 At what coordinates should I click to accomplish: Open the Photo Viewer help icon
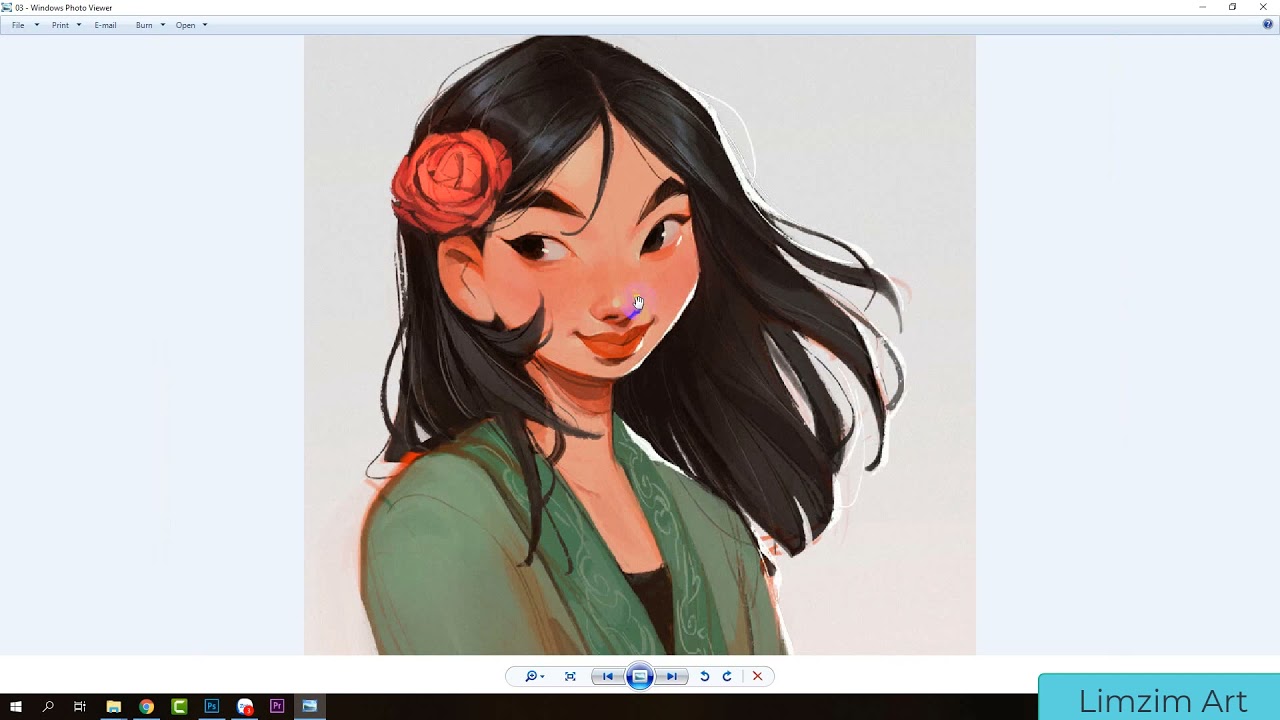(1268, 25)
